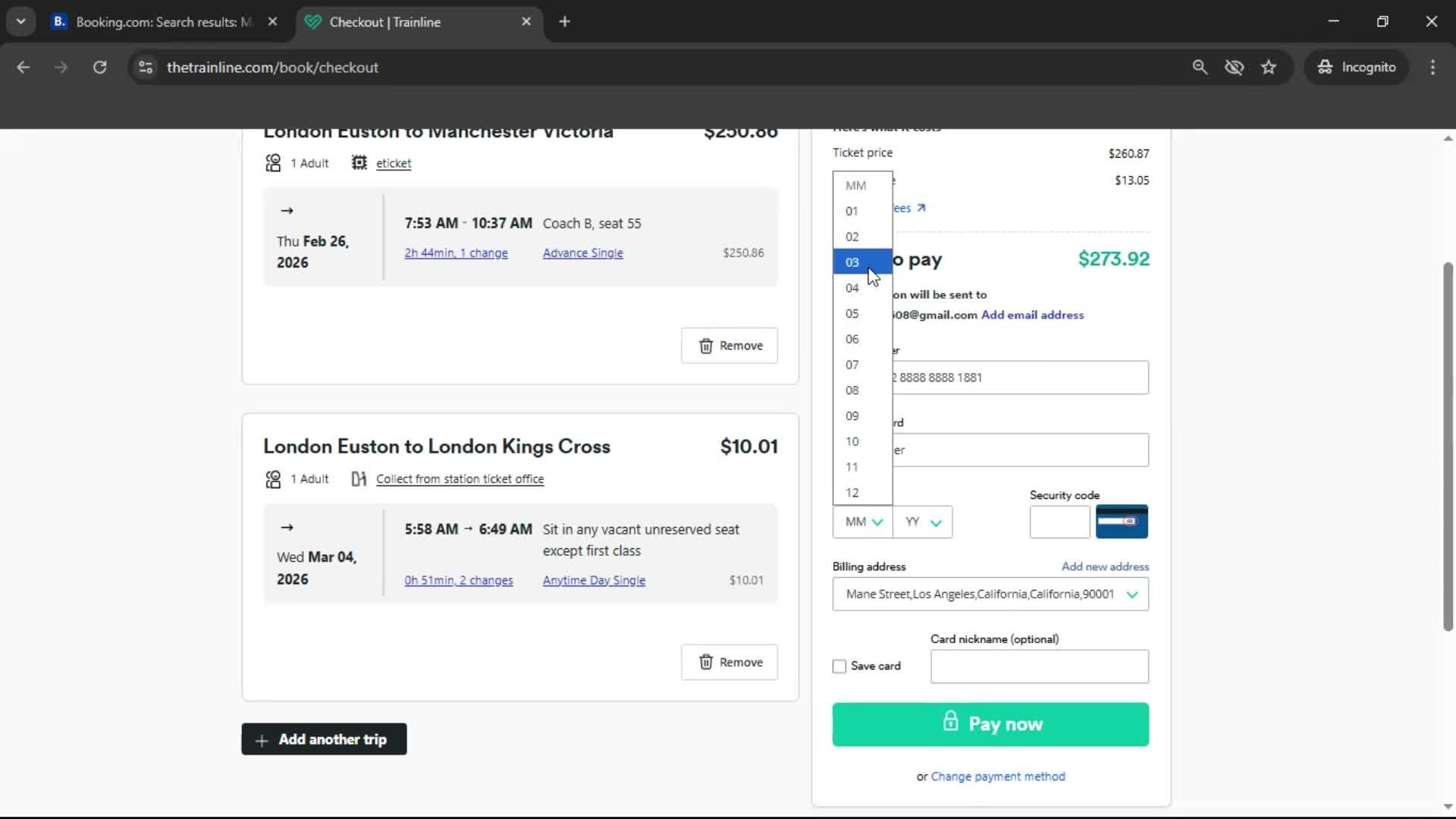The image size is (1456, 819).
Task: Enable the Save card checkbox
Action: pos(839,666)
